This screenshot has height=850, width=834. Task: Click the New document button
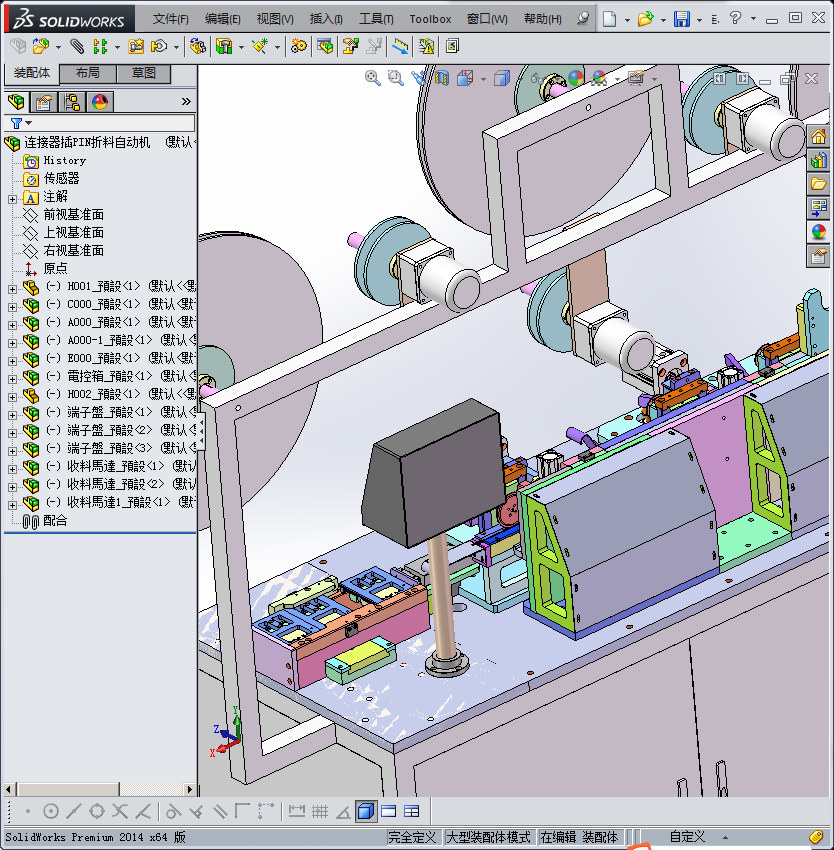(x=610, y=19)
